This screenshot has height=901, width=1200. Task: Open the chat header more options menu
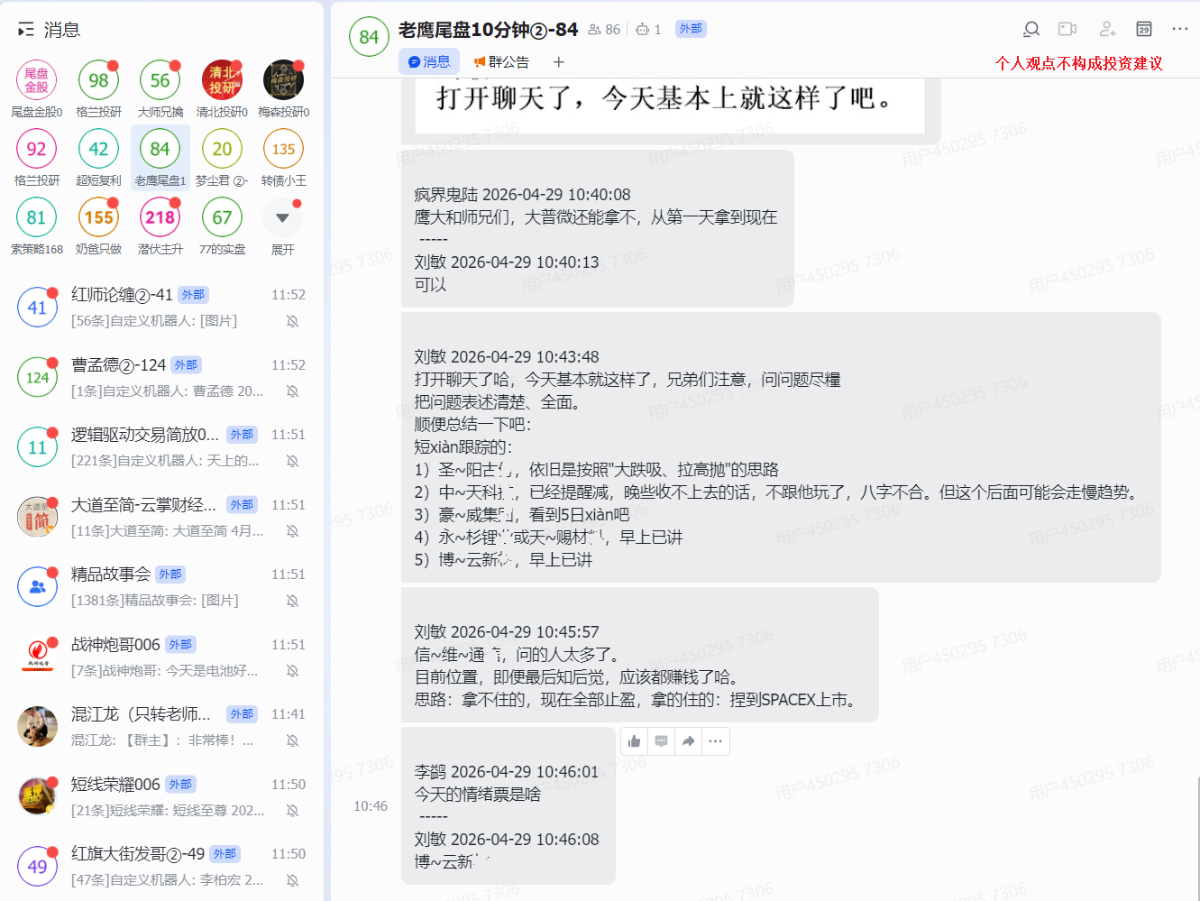1181,29
